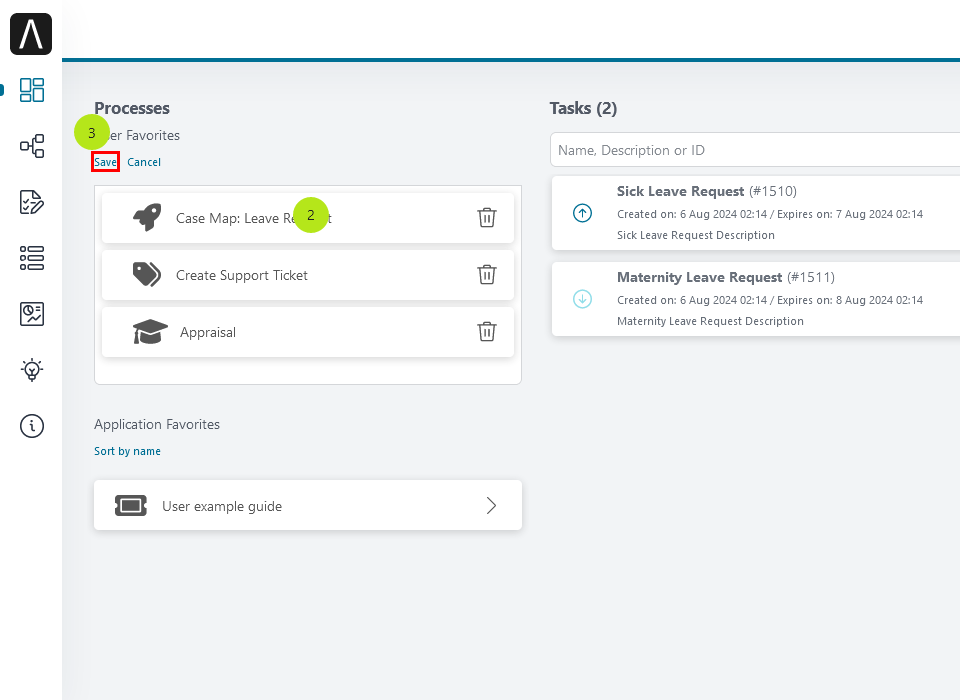Click the Processes heading
Screen dimensions: 960x700
(x=132, y=108)
